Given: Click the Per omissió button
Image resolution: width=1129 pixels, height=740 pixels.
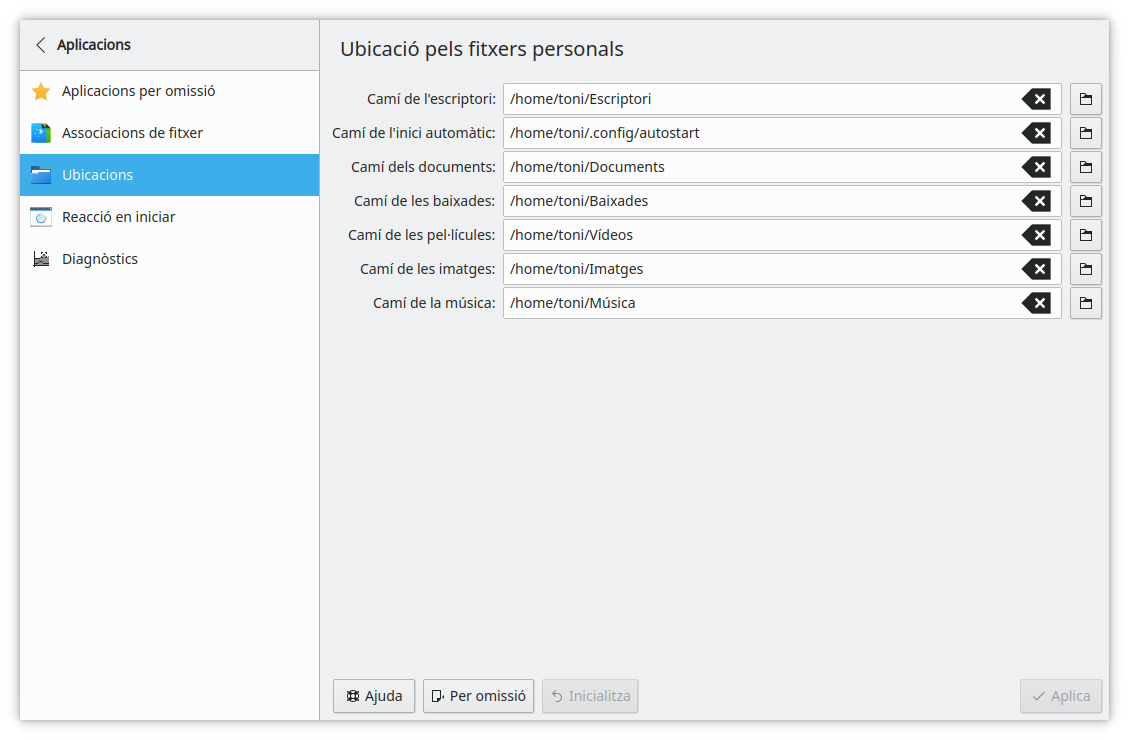Looking at the screenshot, I should tap(478, 696).
